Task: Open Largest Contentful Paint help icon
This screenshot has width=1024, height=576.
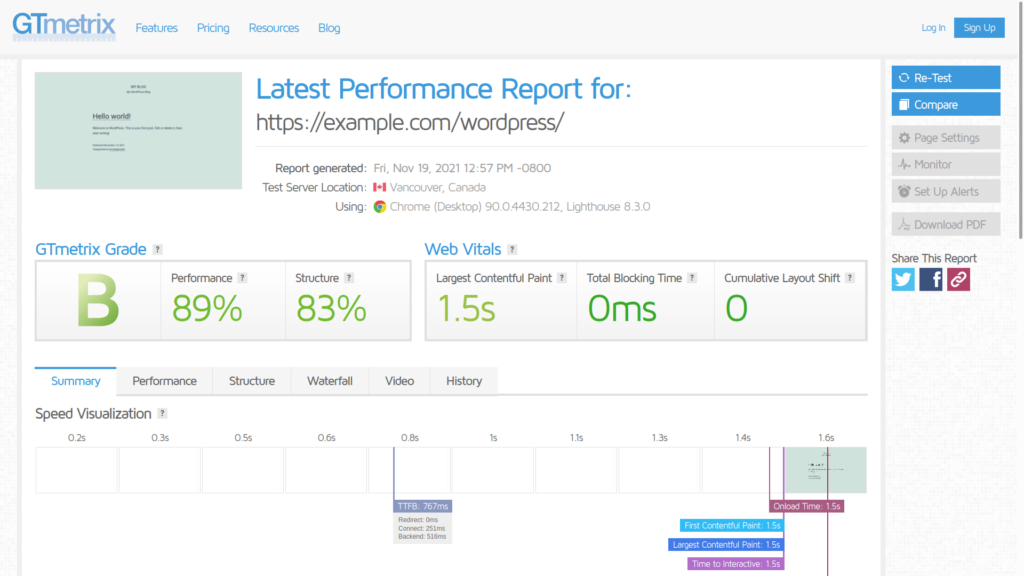Action: coord(562,278)
